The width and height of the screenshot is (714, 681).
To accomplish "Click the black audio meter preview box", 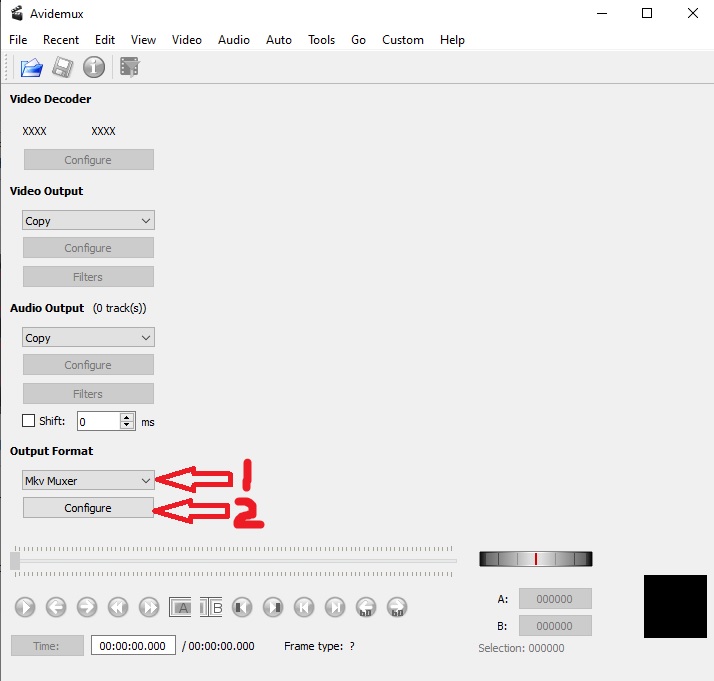I will pos(675,607).
